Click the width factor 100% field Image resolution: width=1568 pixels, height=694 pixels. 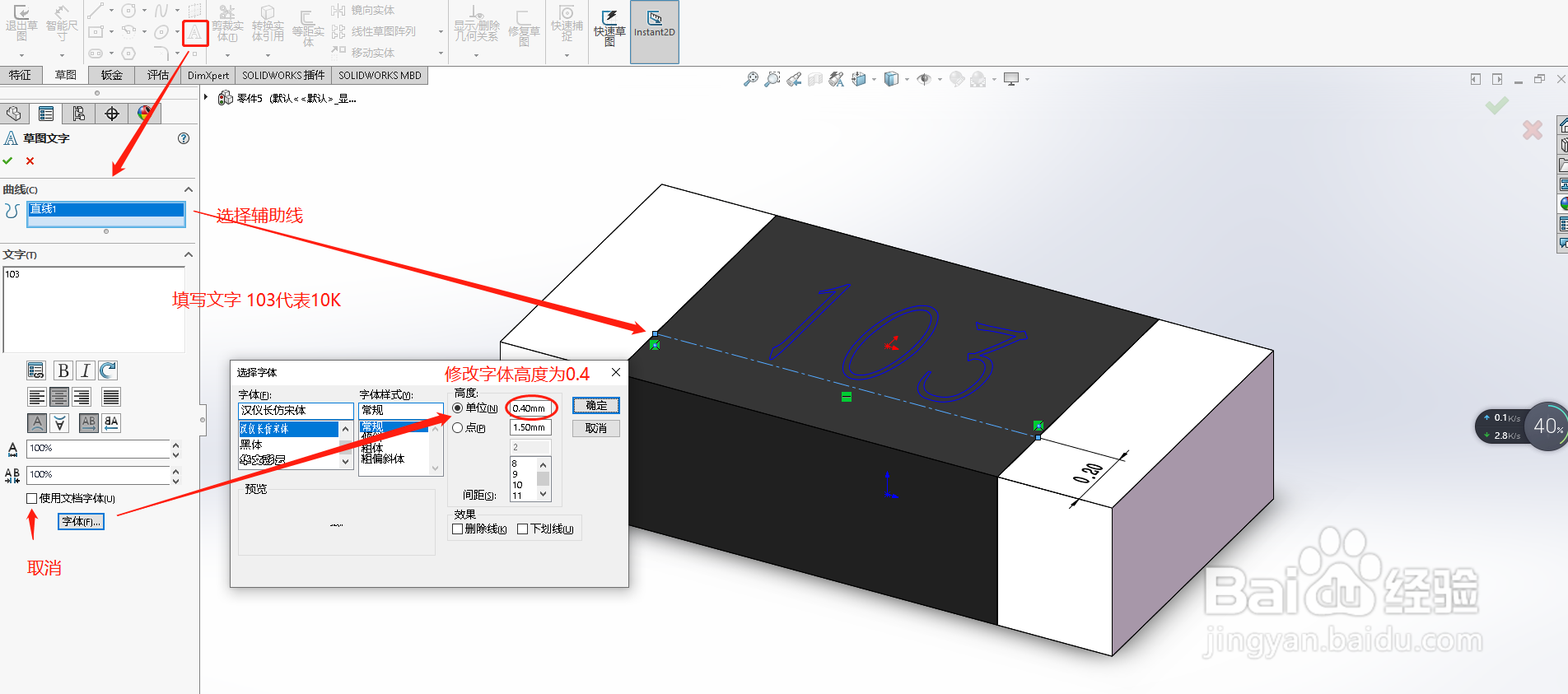(x=98, y=449)
